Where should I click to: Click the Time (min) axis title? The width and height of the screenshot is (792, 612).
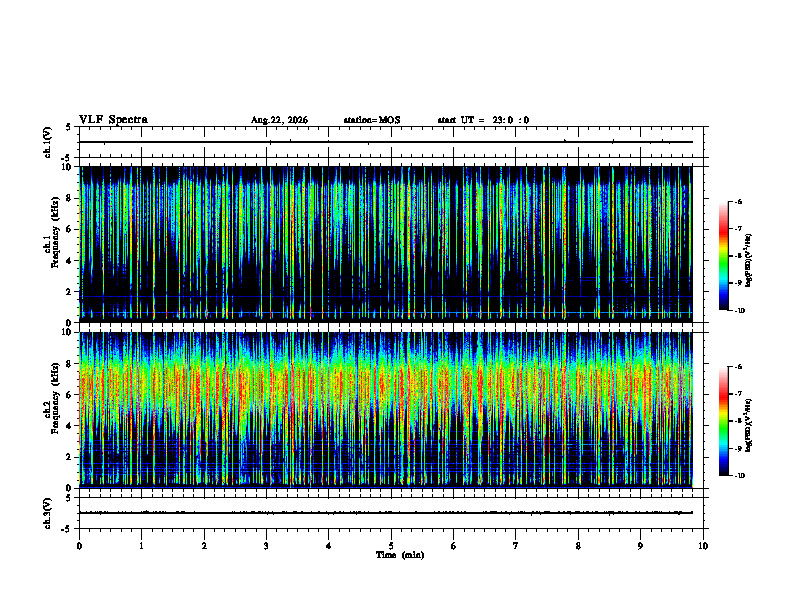tap(400, 555)
